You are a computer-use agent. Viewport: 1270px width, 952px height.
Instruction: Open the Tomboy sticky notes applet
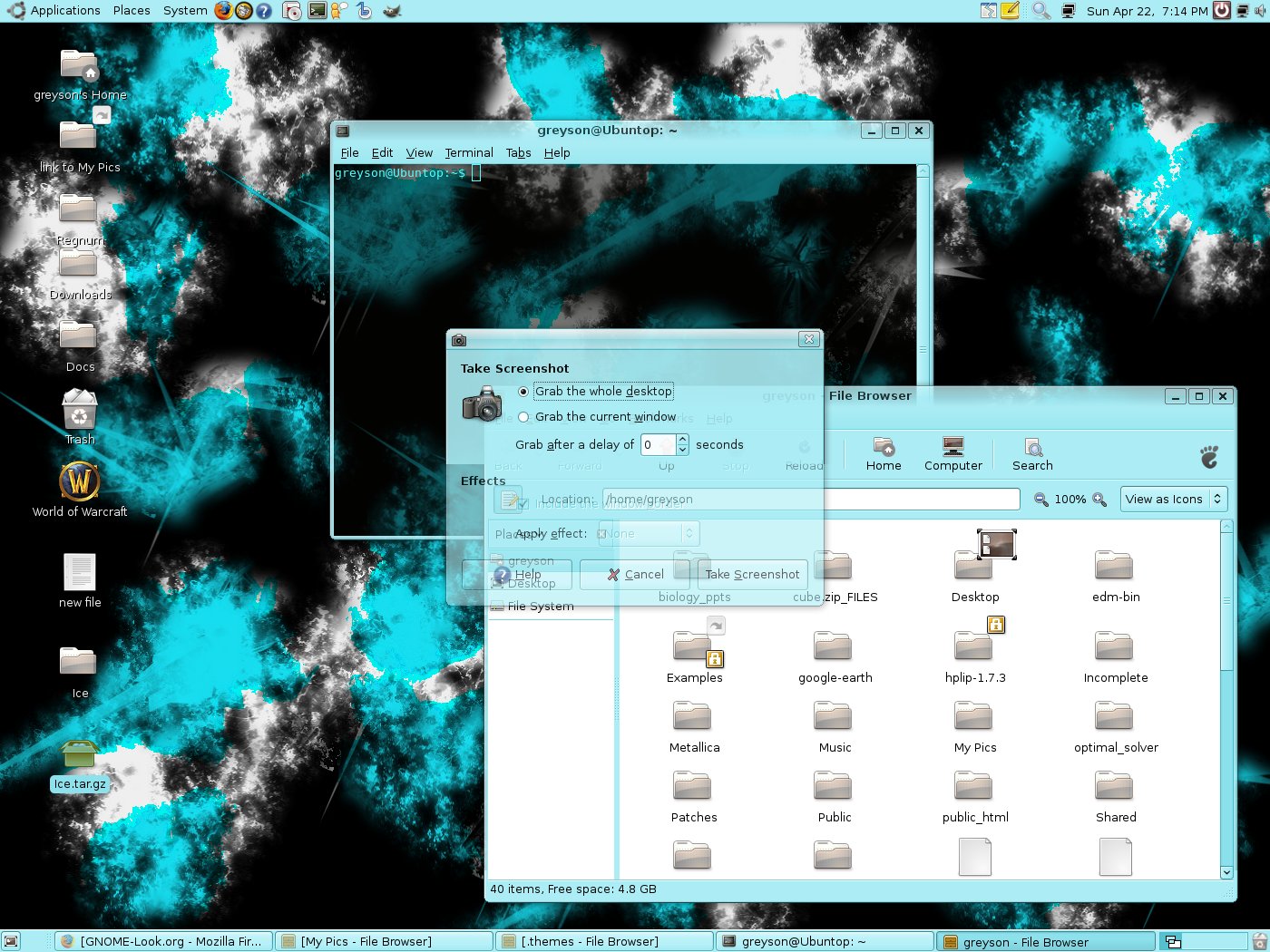(1010, 11)
